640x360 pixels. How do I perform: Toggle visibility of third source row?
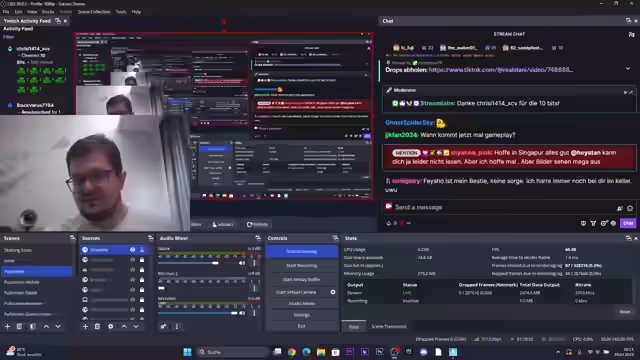tap(132, 270)
